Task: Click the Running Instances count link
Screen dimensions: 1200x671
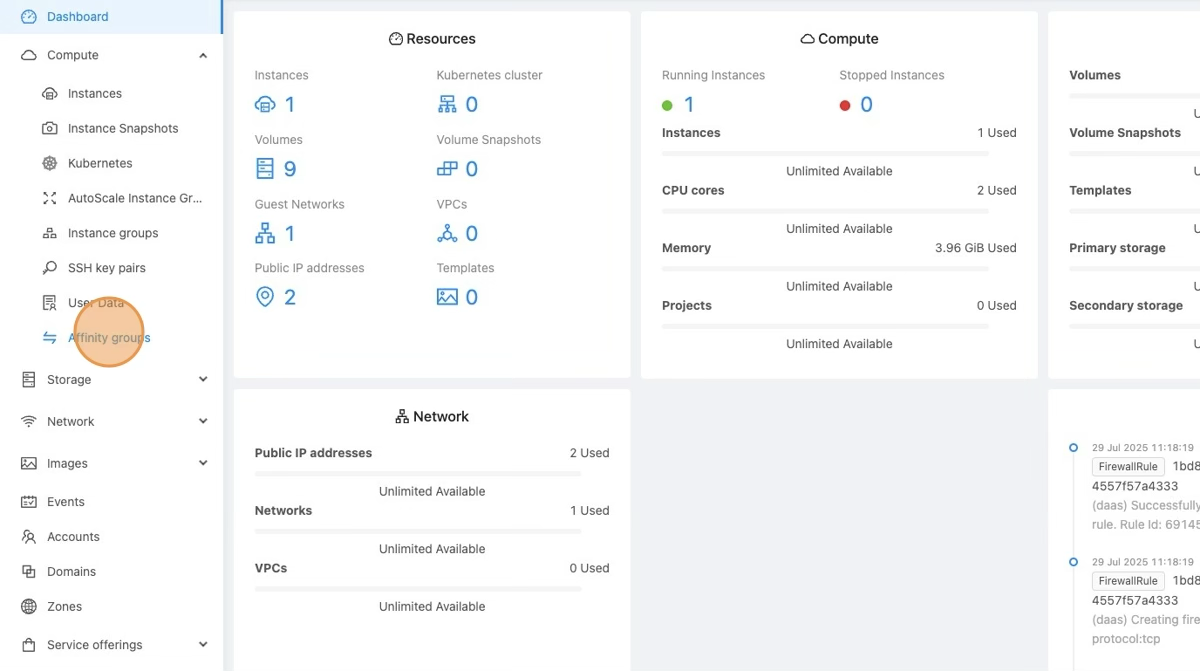Action: click(688, 105)
